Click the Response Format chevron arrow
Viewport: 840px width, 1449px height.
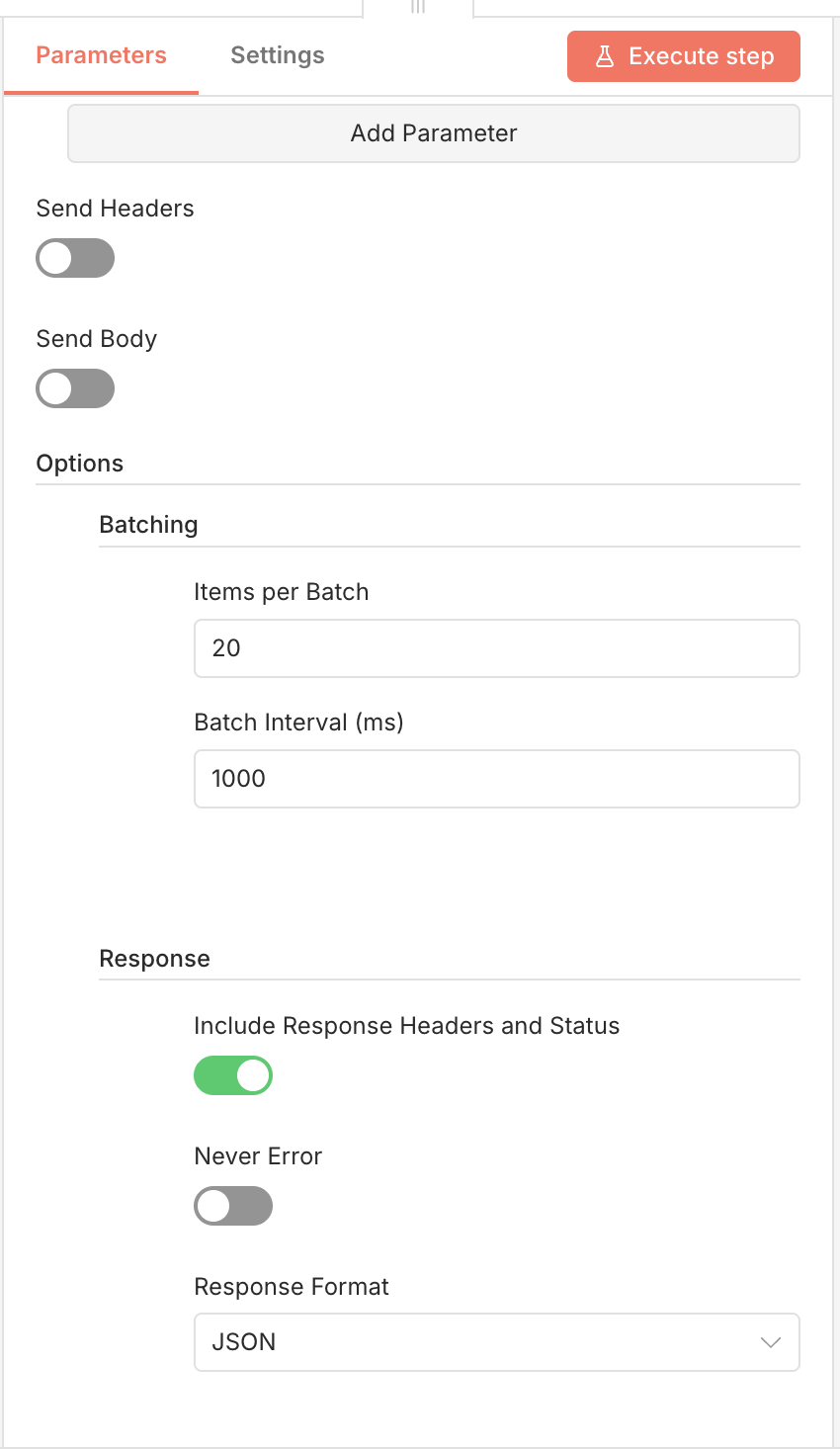(x=771, y=1342)
